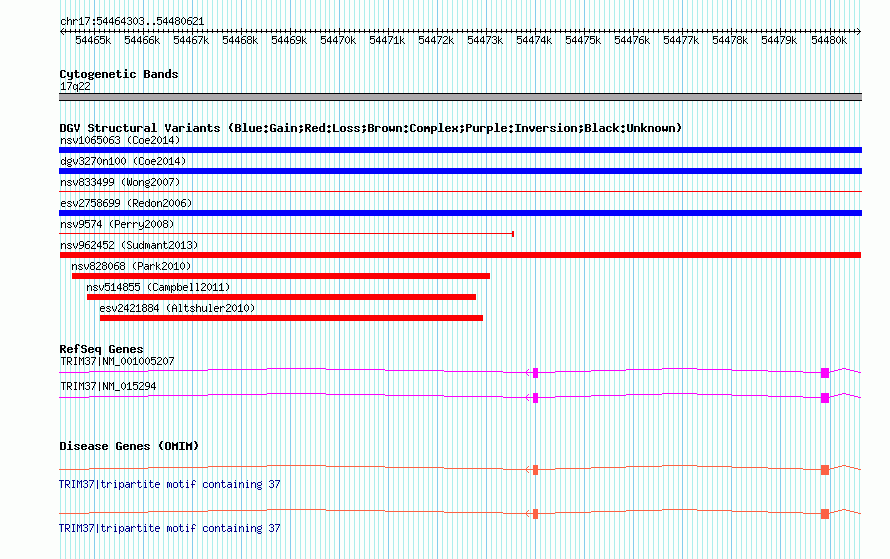890x559 pixels.
Task: Click the 54467k ruler tick label
Action: [191, 40]
